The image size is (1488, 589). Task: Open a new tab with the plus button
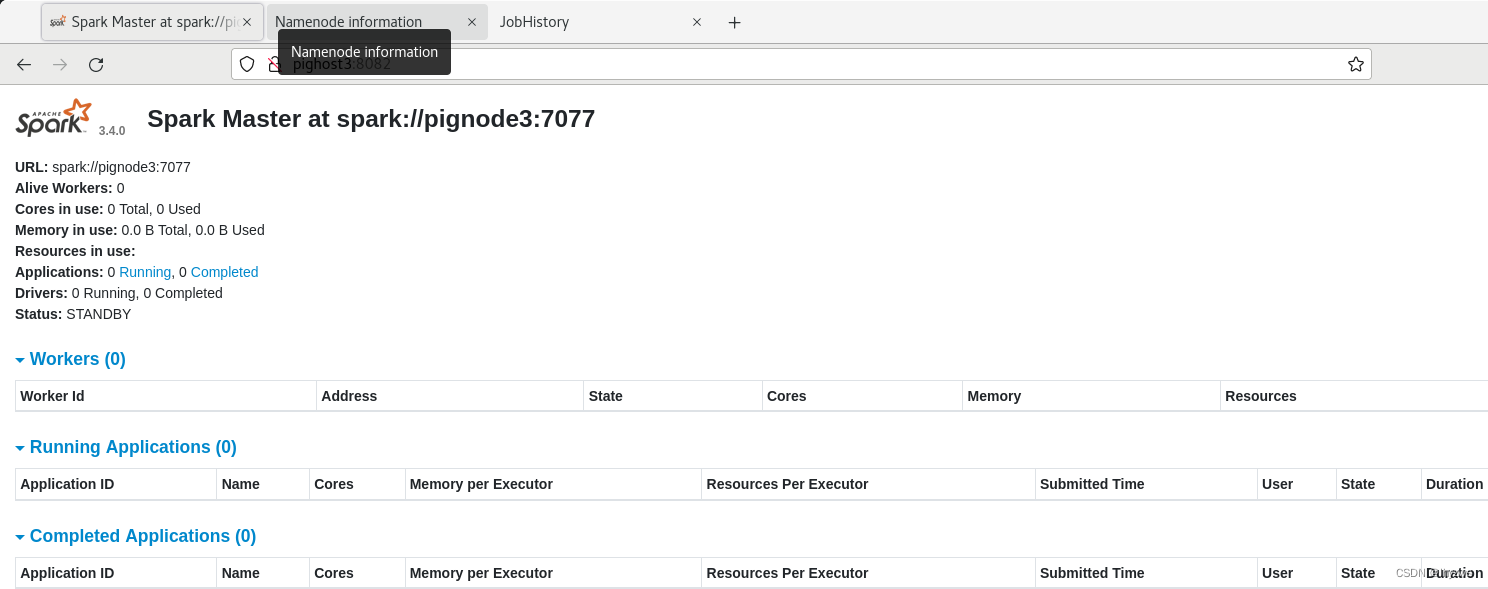point(734,22)
